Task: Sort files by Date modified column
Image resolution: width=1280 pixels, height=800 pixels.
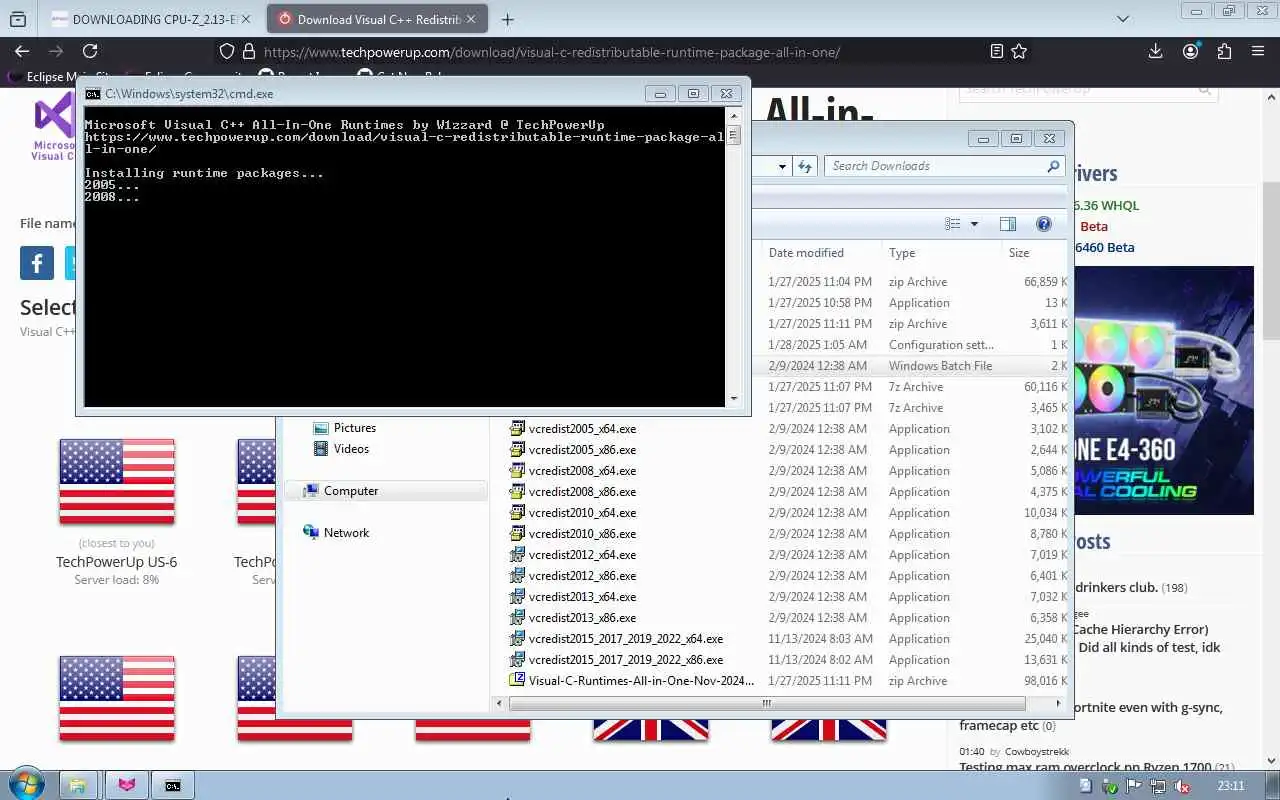Action: [x=820, y=253]
